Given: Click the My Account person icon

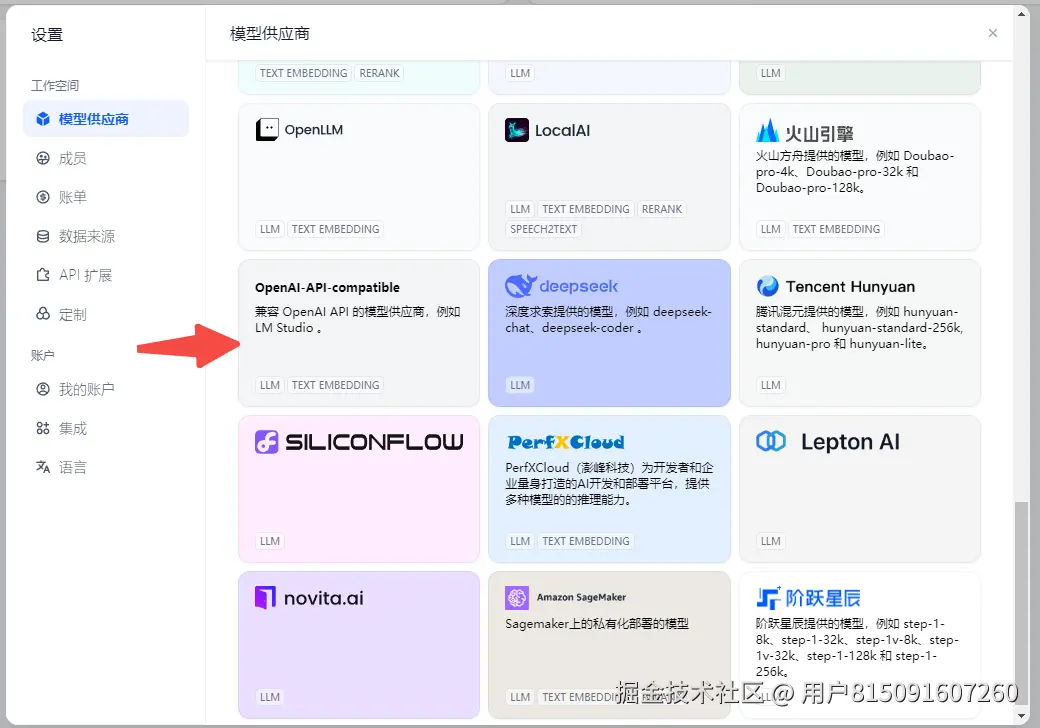Looking at the screenshot, I should point(43,389).
